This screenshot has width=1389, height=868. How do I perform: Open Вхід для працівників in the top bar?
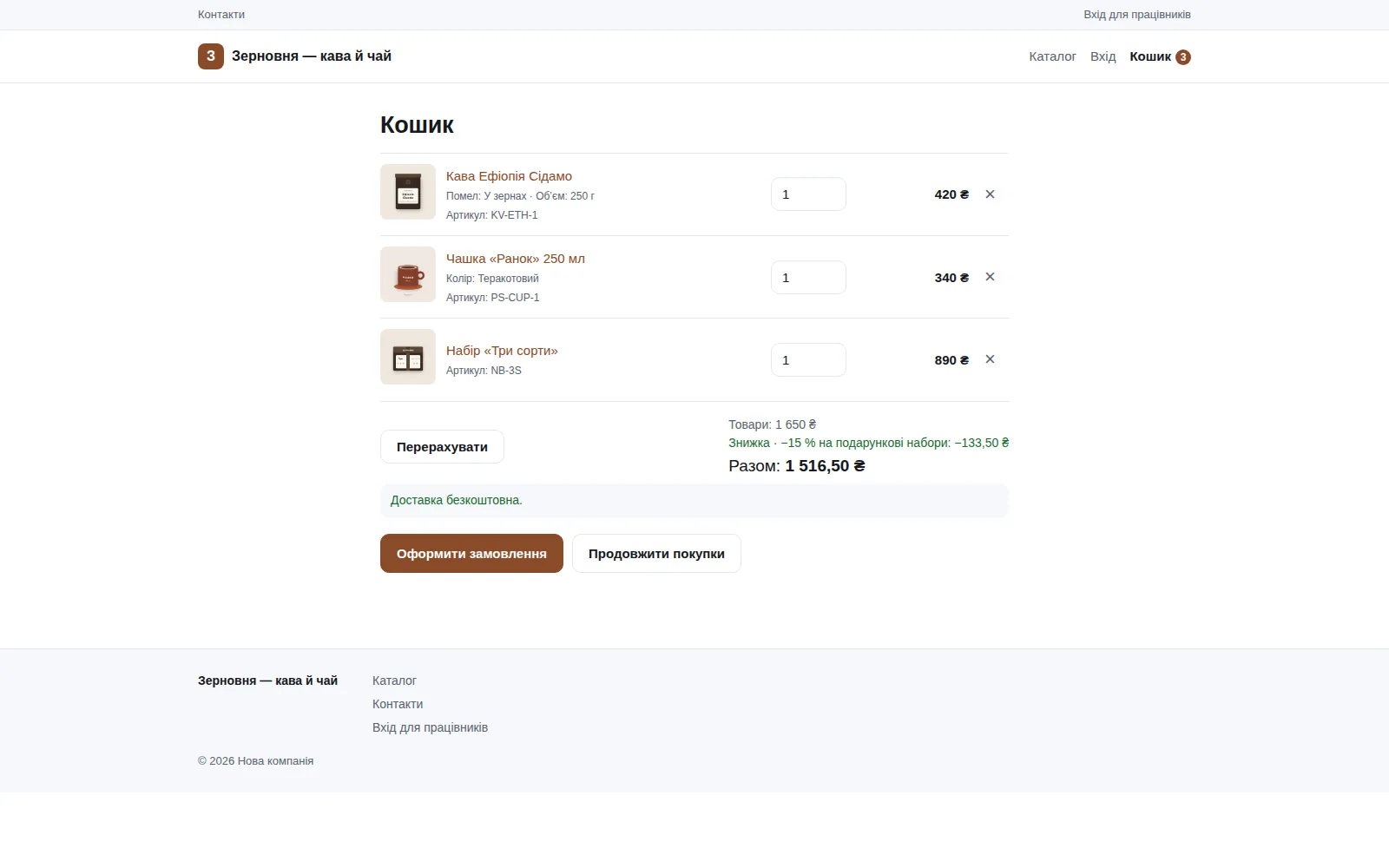tap(1137, 15)
